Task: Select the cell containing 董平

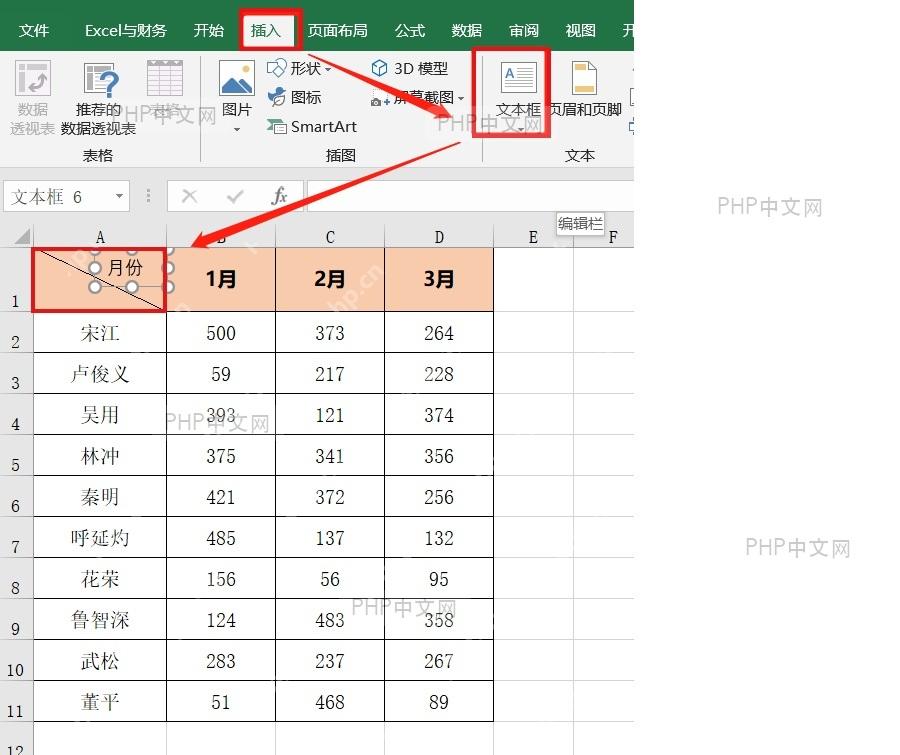Action: click(x=100, y=702)
